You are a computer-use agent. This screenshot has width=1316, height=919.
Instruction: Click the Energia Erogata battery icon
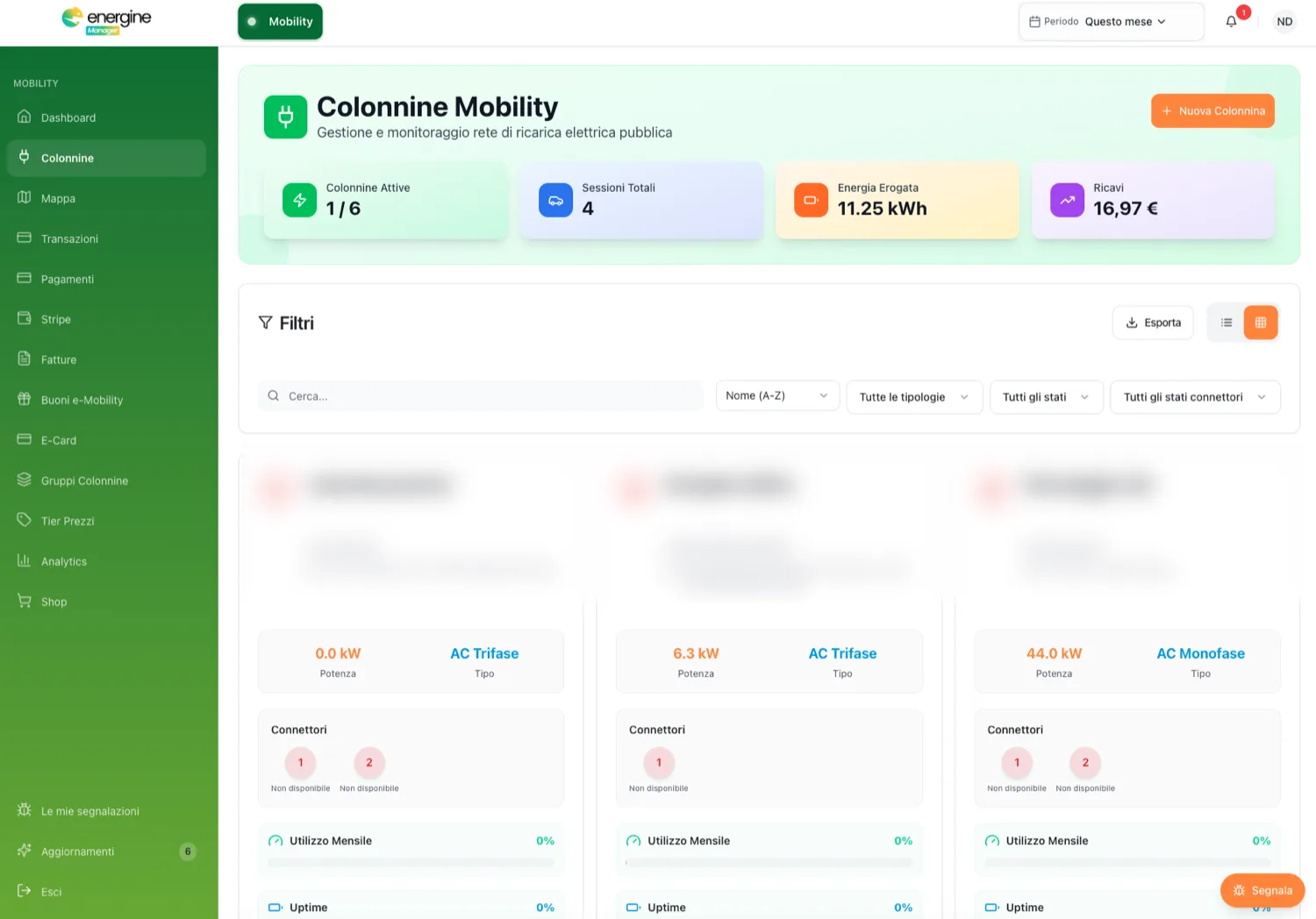click(811, 200)
